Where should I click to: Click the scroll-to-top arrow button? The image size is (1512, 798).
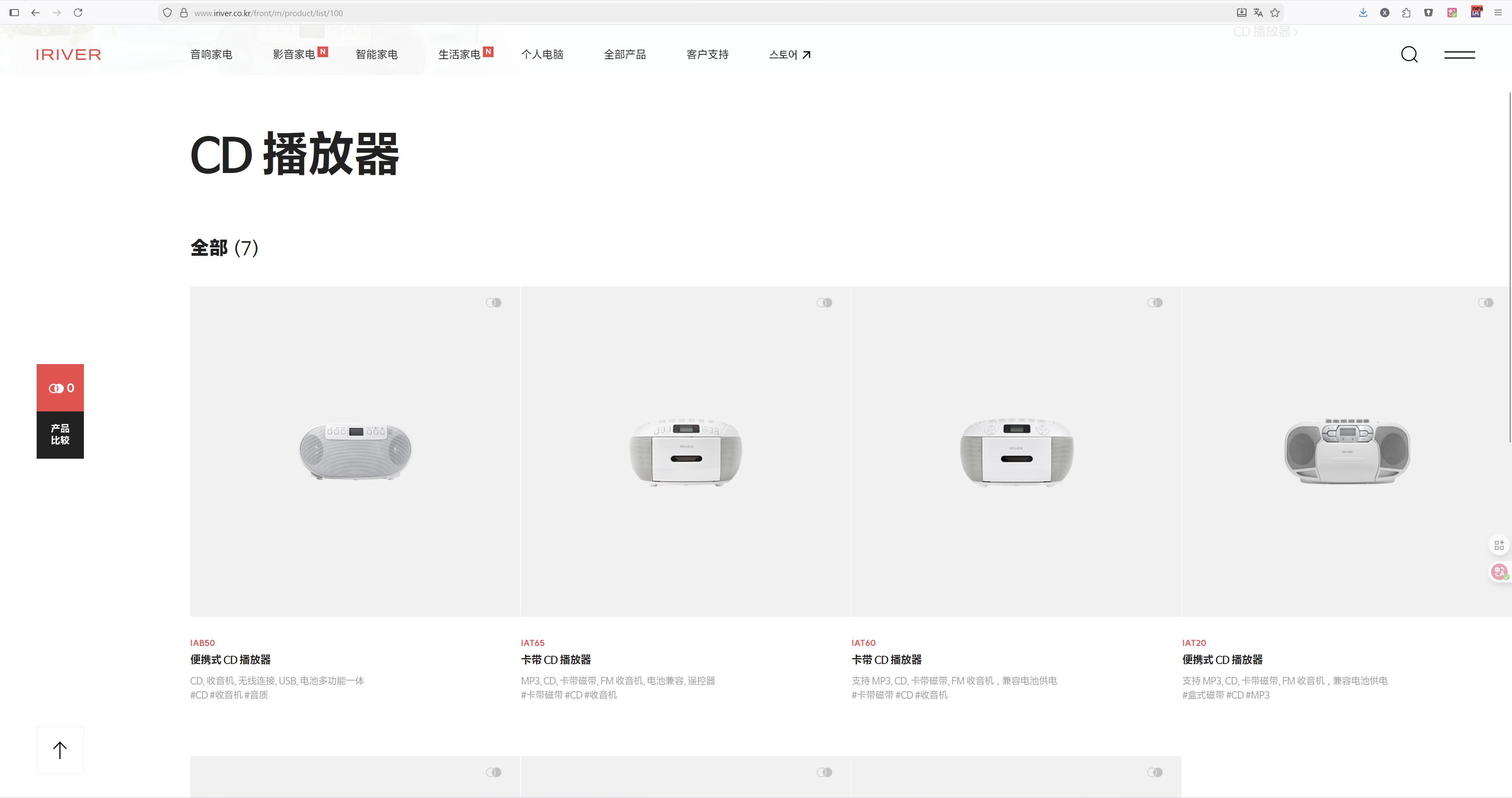(x=60, y=750)
